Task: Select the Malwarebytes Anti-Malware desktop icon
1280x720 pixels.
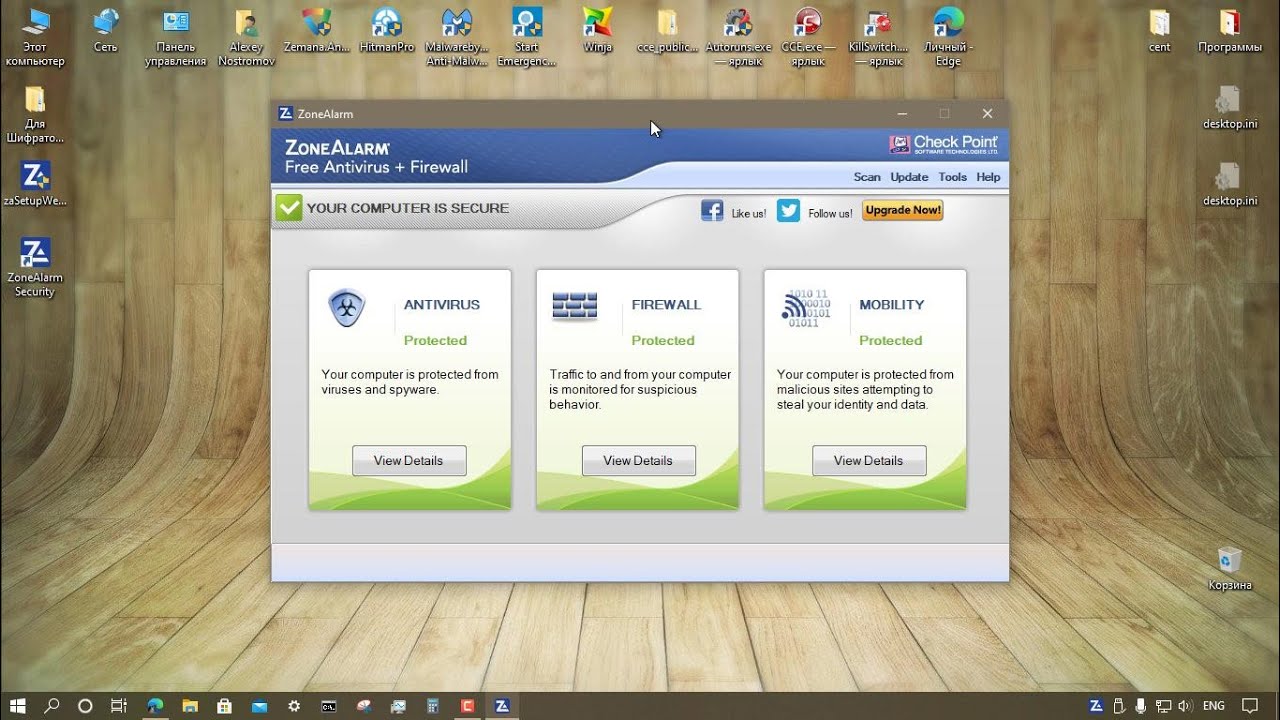Action: [456, 38]
